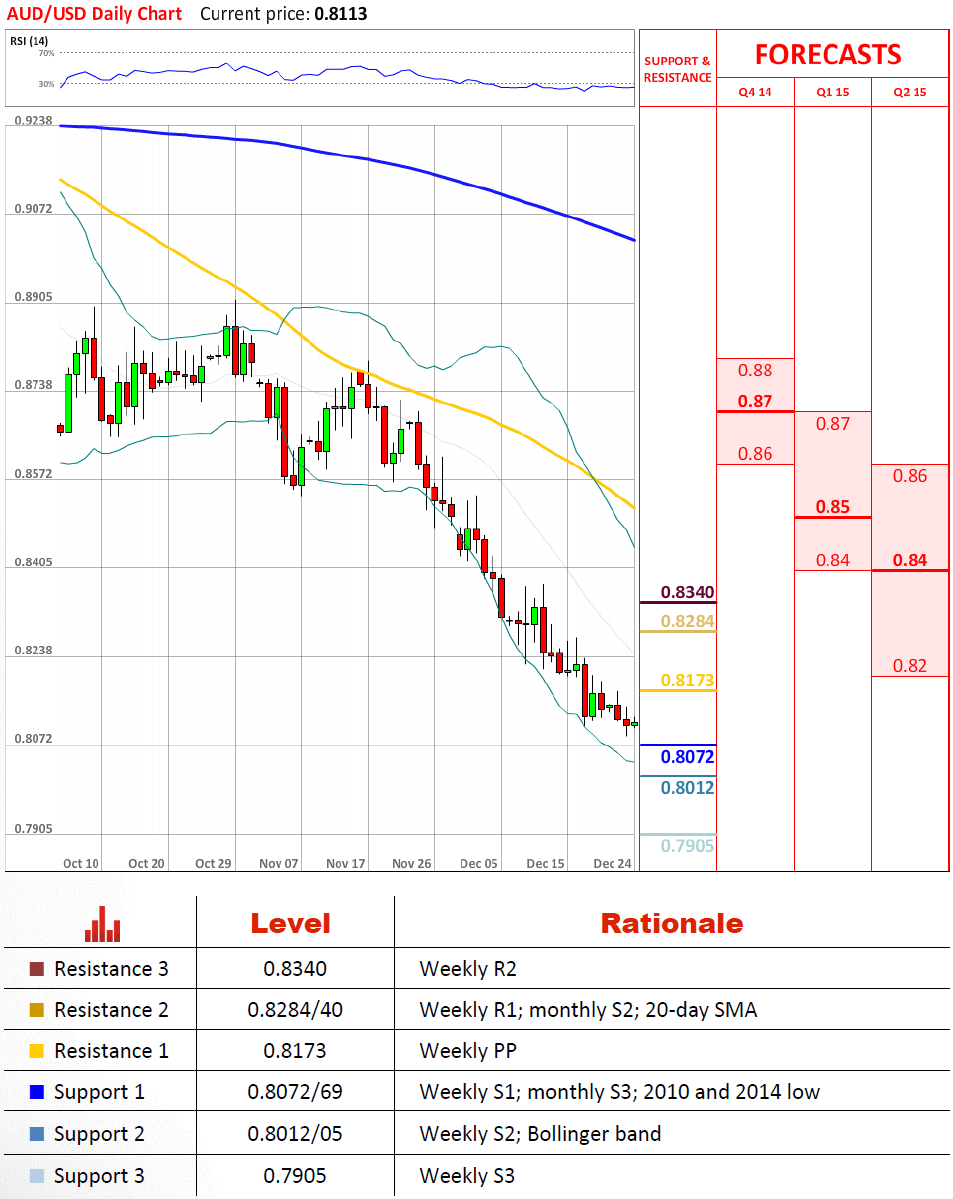The image size is (953, 1199).
Task: Click the SUPPORT & RESISTANCE header
Action: [677, 69]
